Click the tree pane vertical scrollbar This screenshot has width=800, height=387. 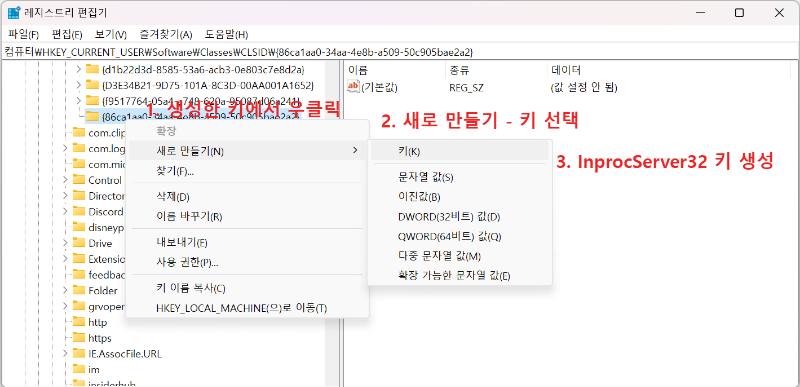tap(332, 224)
